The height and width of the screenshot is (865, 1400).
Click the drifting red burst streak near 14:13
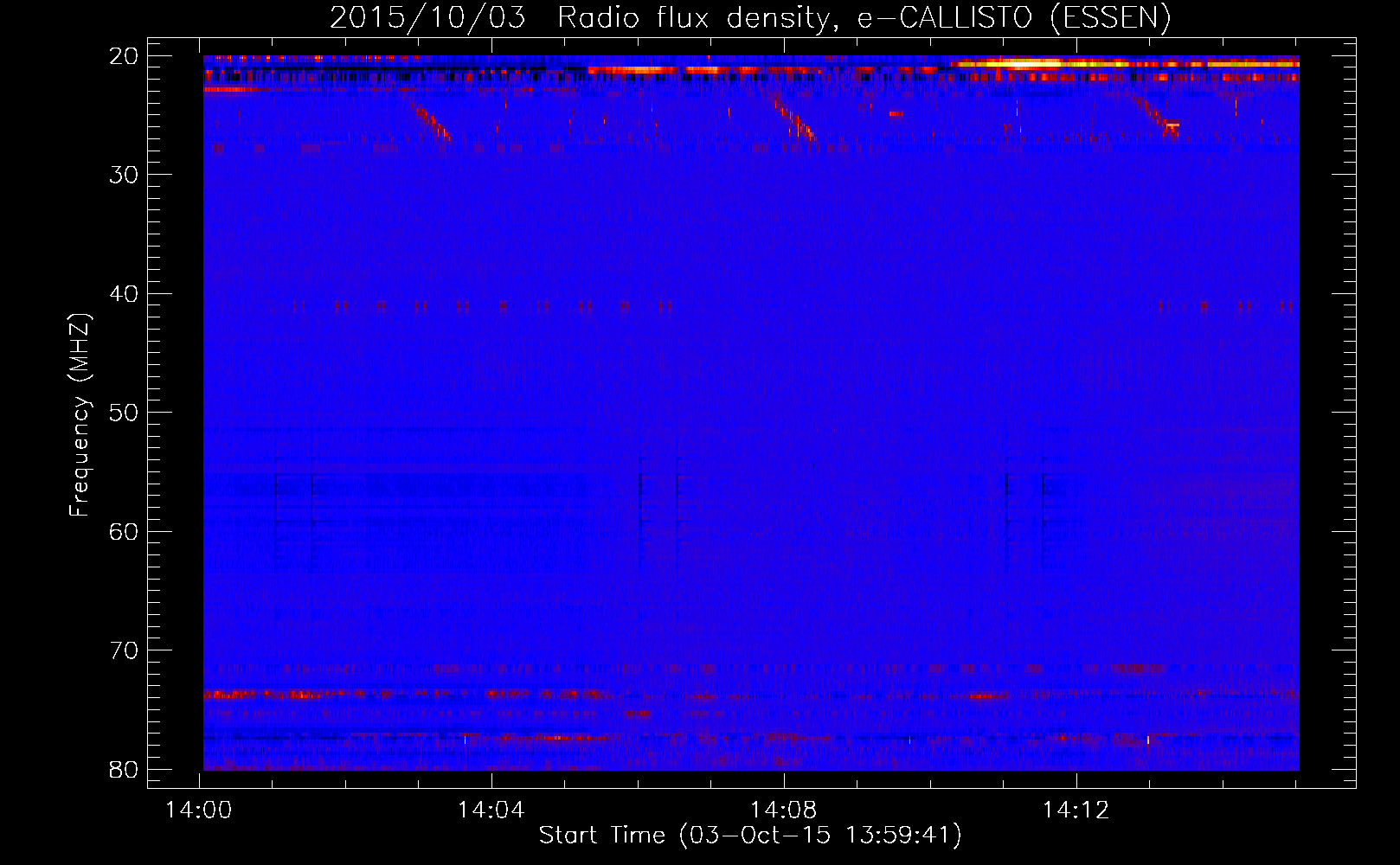click(x=1158, y=117)
